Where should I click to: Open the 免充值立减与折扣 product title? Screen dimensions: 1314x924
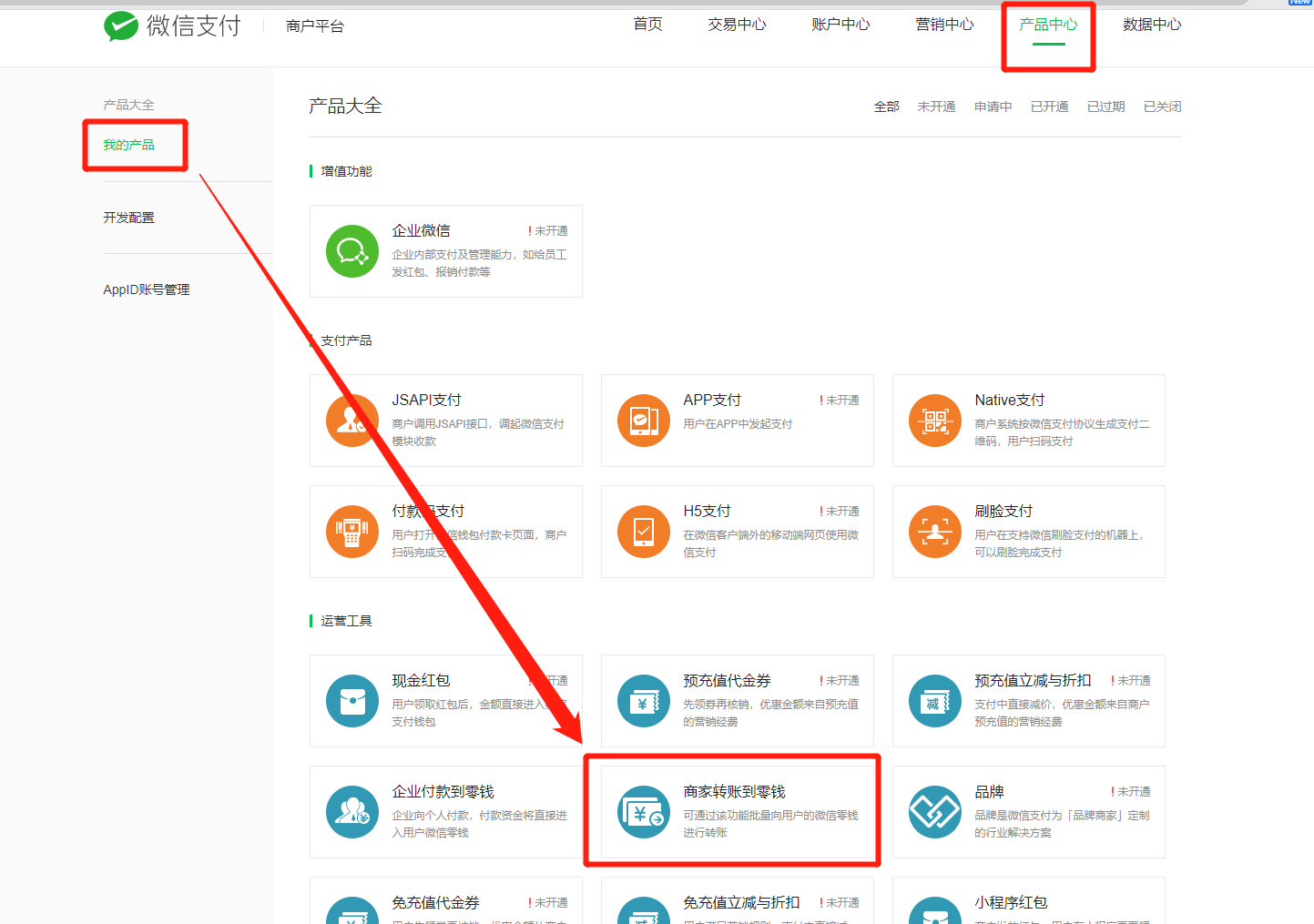point(742,903)
